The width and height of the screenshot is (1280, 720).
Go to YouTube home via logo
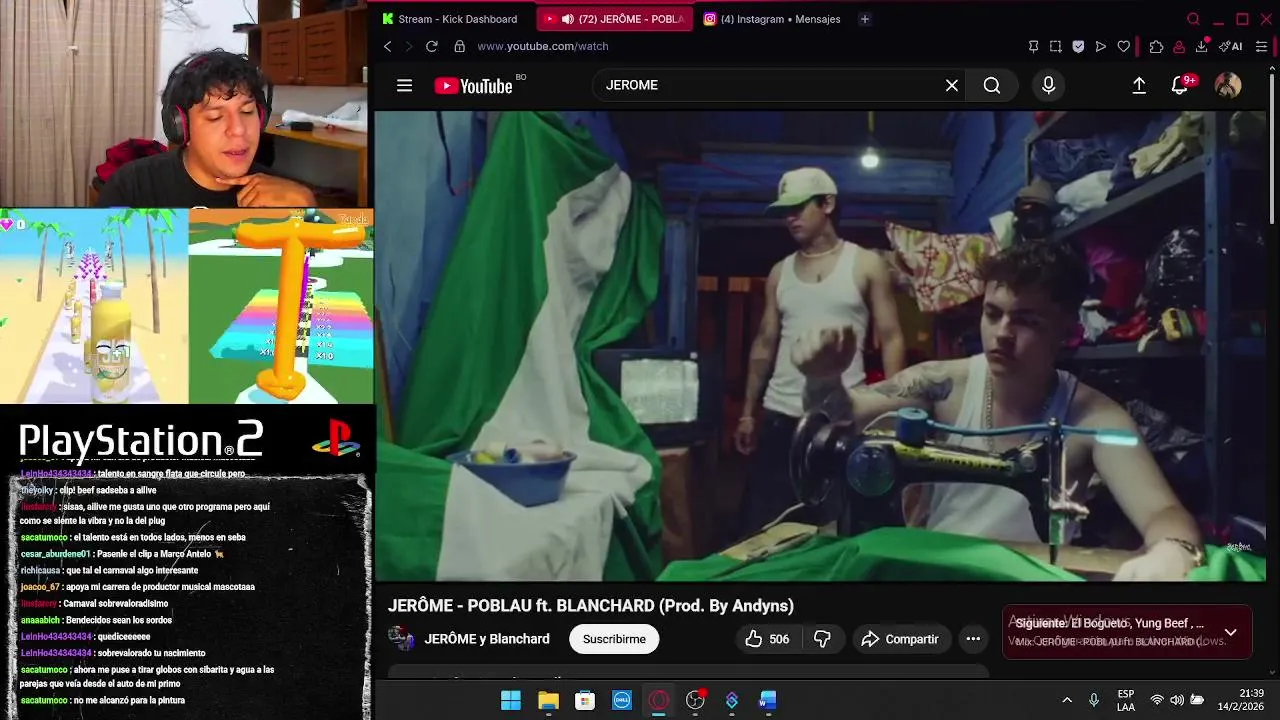pos(473,86)
